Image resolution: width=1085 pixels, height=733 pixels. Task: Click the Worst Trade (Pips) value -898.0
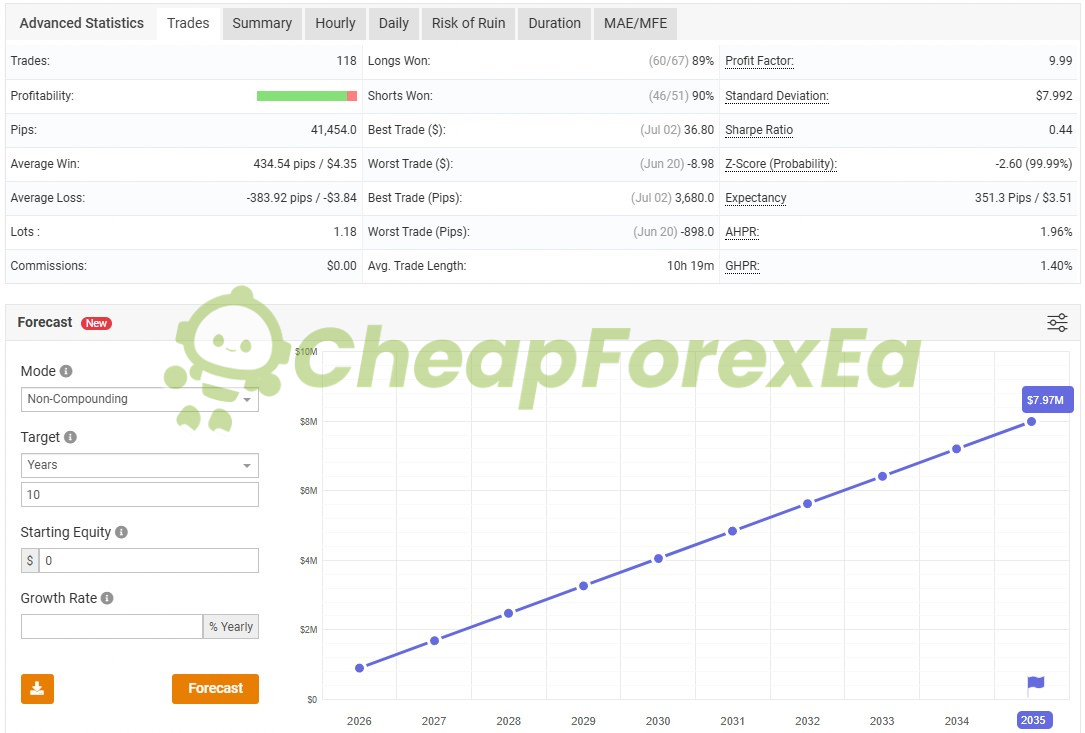point(698,232)
